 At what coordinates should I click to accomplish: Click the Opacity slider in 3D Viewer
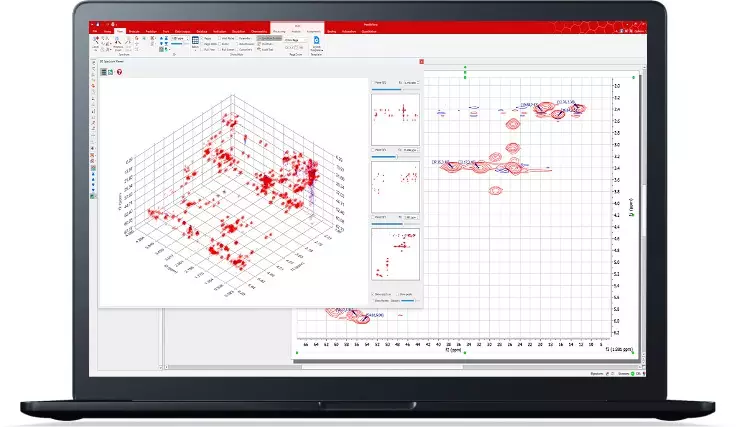[410, 301]
